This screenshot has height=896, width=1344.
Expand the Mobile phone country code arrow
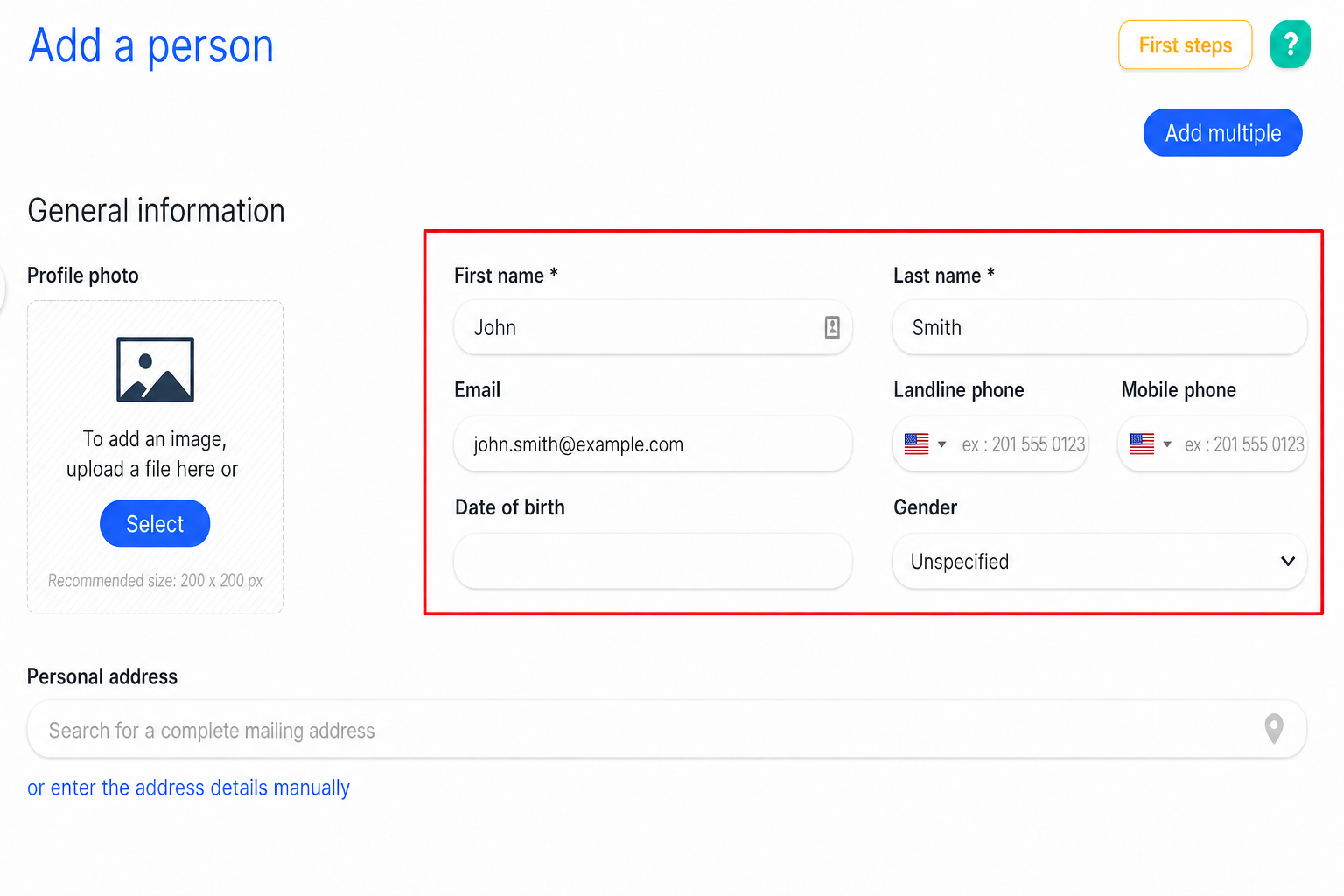tap(1167, 444)
